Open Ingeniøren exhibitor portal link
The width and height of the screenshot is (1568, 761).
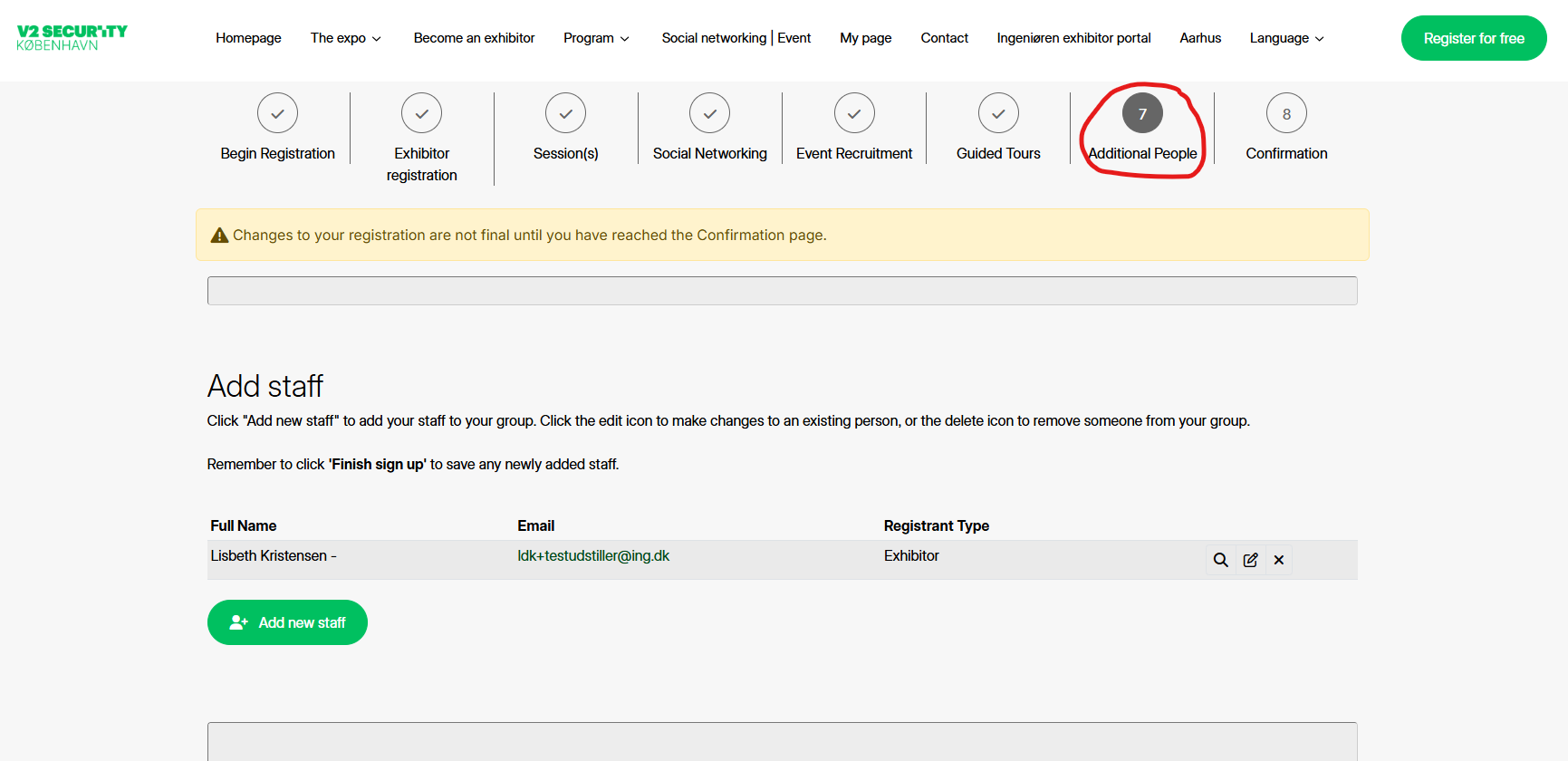coord(1073,38)
